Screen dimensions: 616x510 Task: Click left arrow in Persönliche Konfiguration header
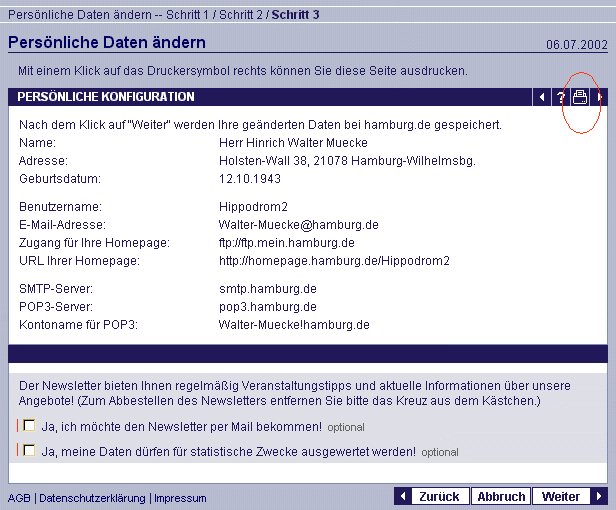[x=541, y=97]
